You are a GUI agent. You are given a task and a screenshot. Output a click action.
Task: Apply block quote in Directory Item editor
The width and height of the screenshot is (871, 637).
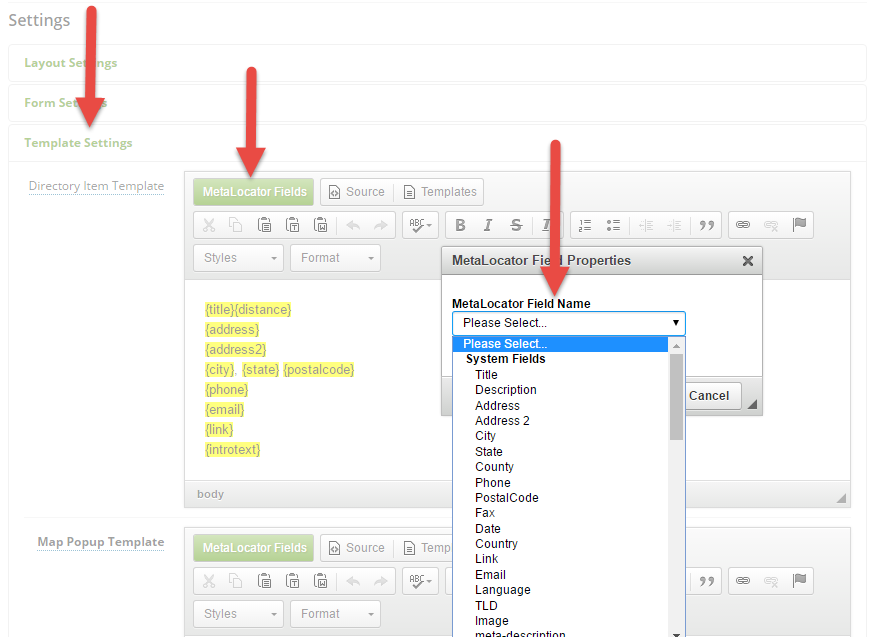[707, 225]
